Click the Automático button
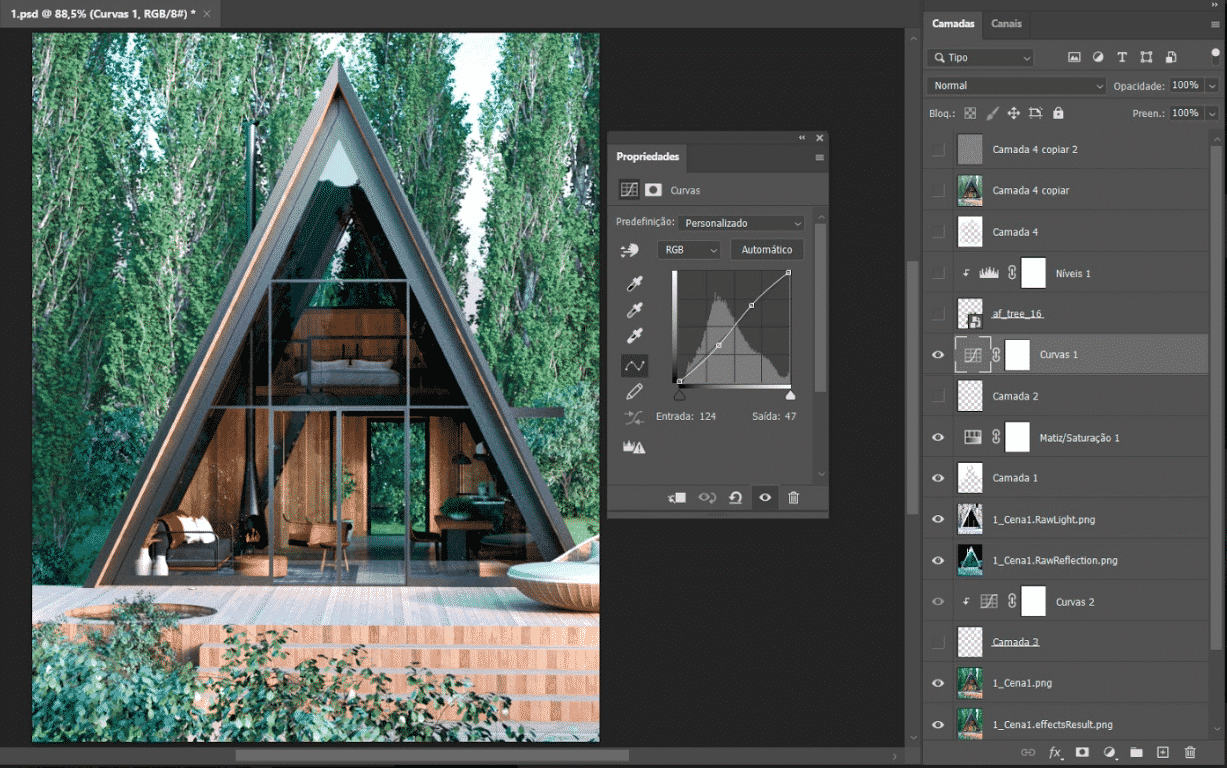Viewport: 1227px width, 768px height. [x=767, y=250]
